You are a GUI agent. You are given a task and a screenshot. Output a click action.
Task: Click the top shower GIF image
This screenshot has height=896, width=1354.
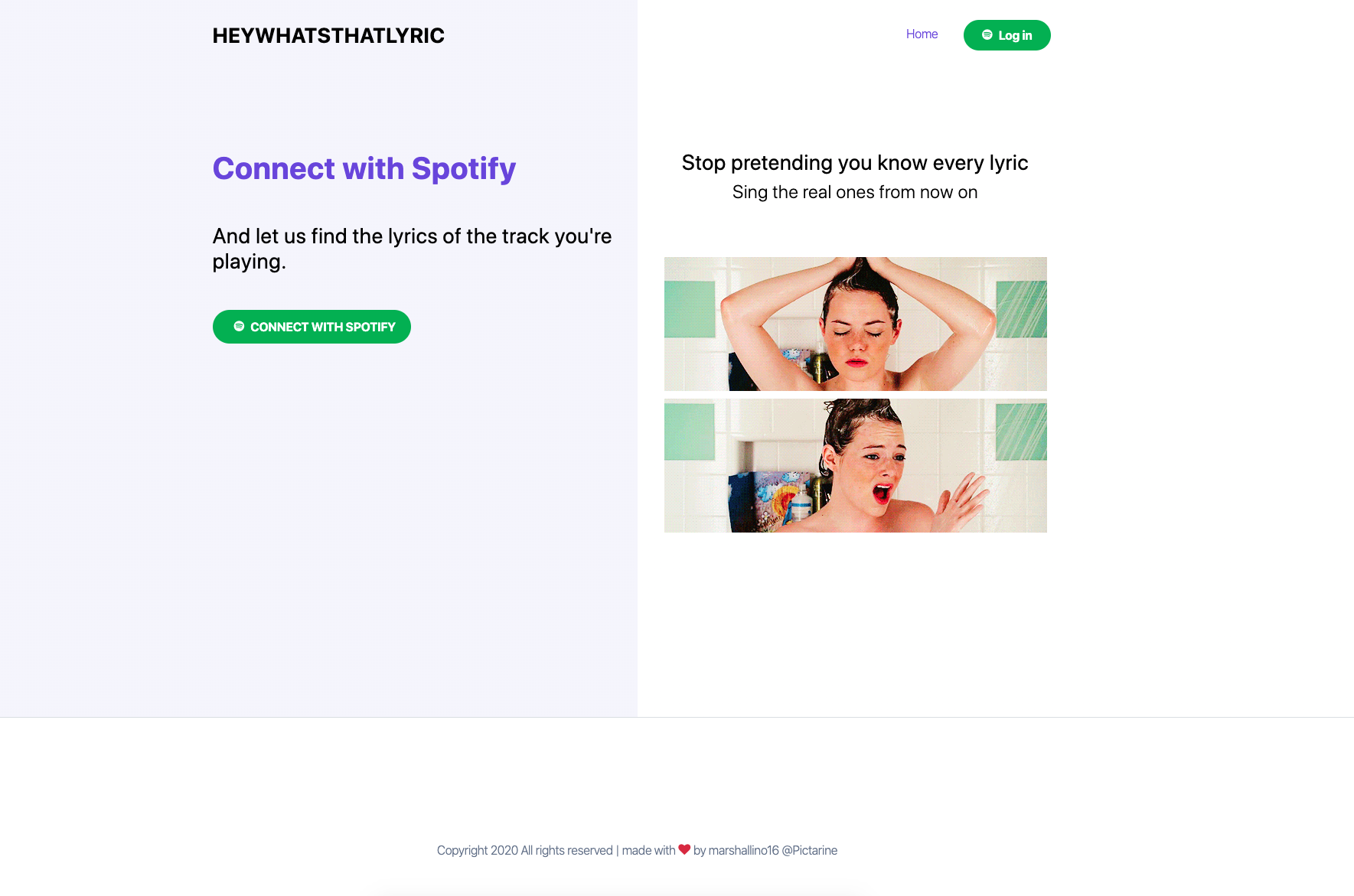pyautogui.click(x=855, y=324)
